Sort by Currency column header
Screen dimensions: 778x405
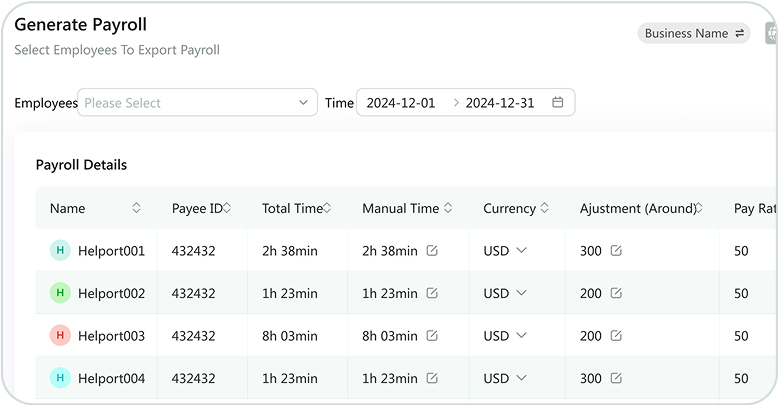[x=544, y=208]
